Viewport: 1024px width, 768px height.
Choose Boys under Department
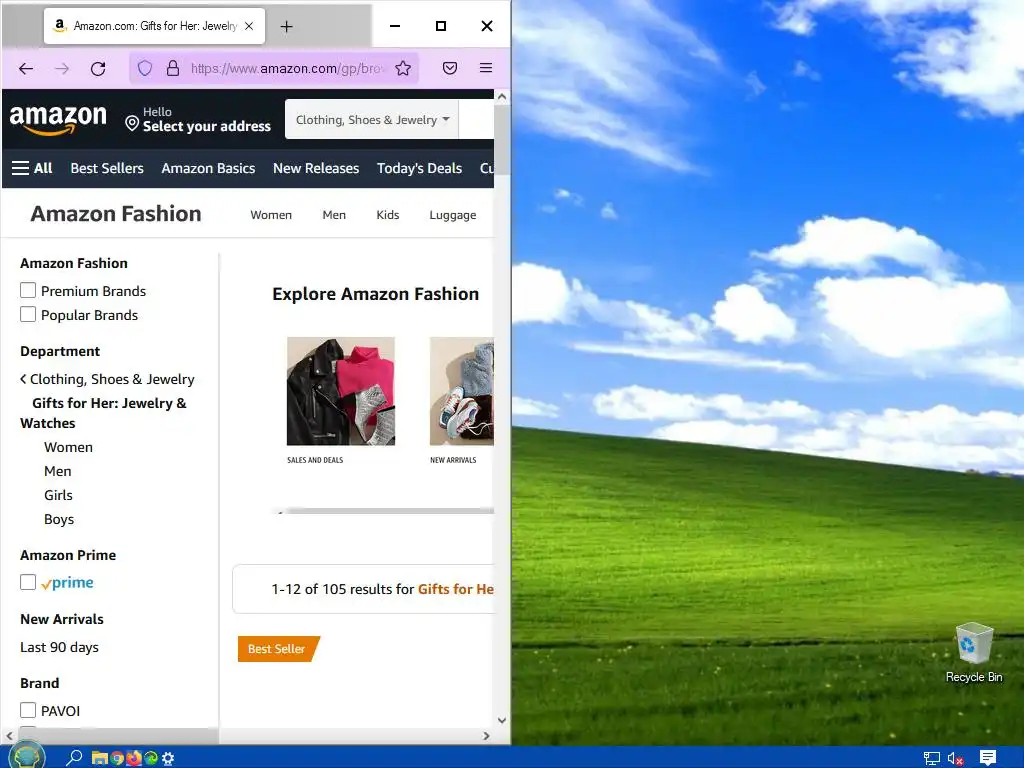coord(59,519)
